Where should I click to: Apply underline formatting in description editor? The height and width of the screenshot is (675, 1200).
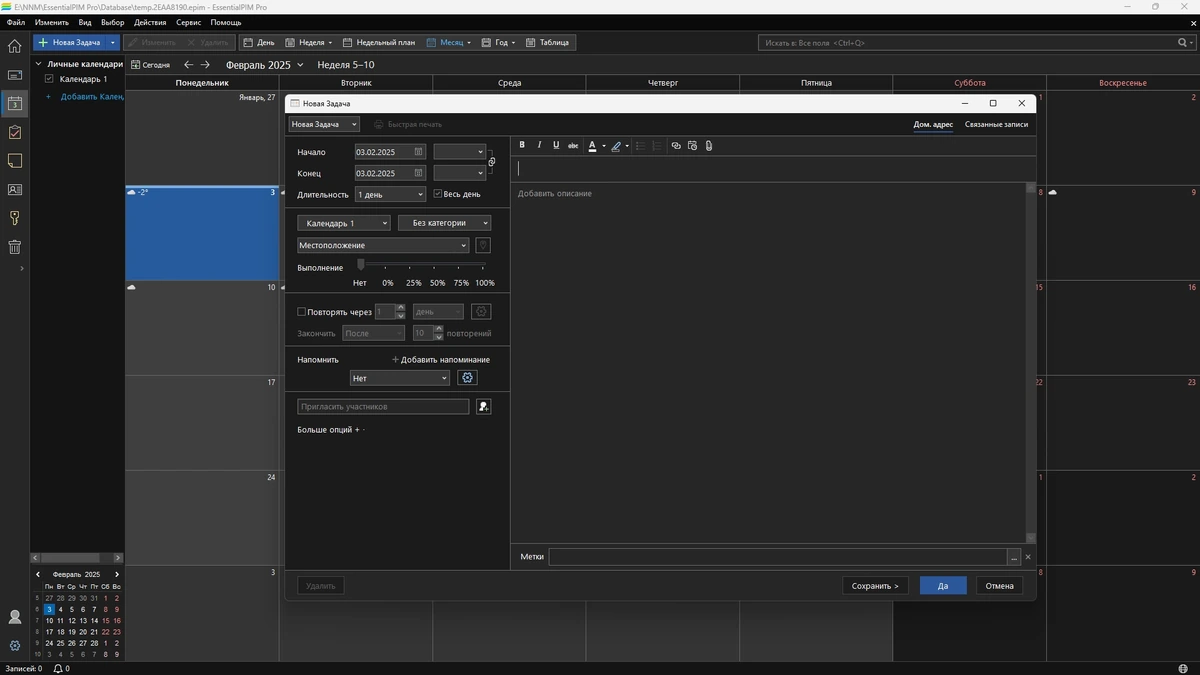[x=556, y=145]
